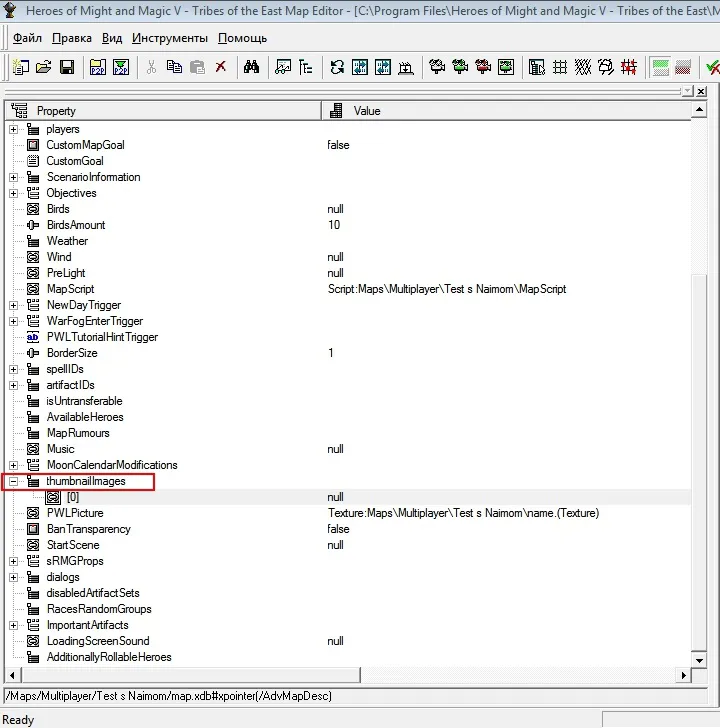Open the Правка menu
Image resolution: width=720 pixels, height=728 pixels.
point(71,38)
